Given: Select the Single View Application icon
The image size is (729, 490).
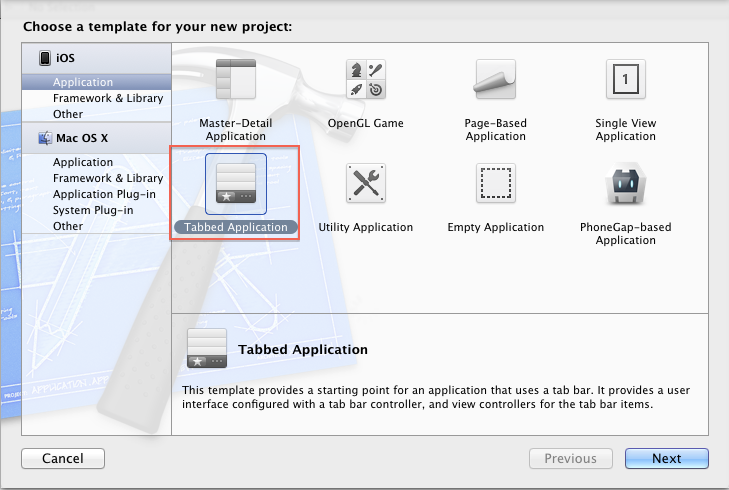Looking at the screenshot, I should tap(626, 79).
